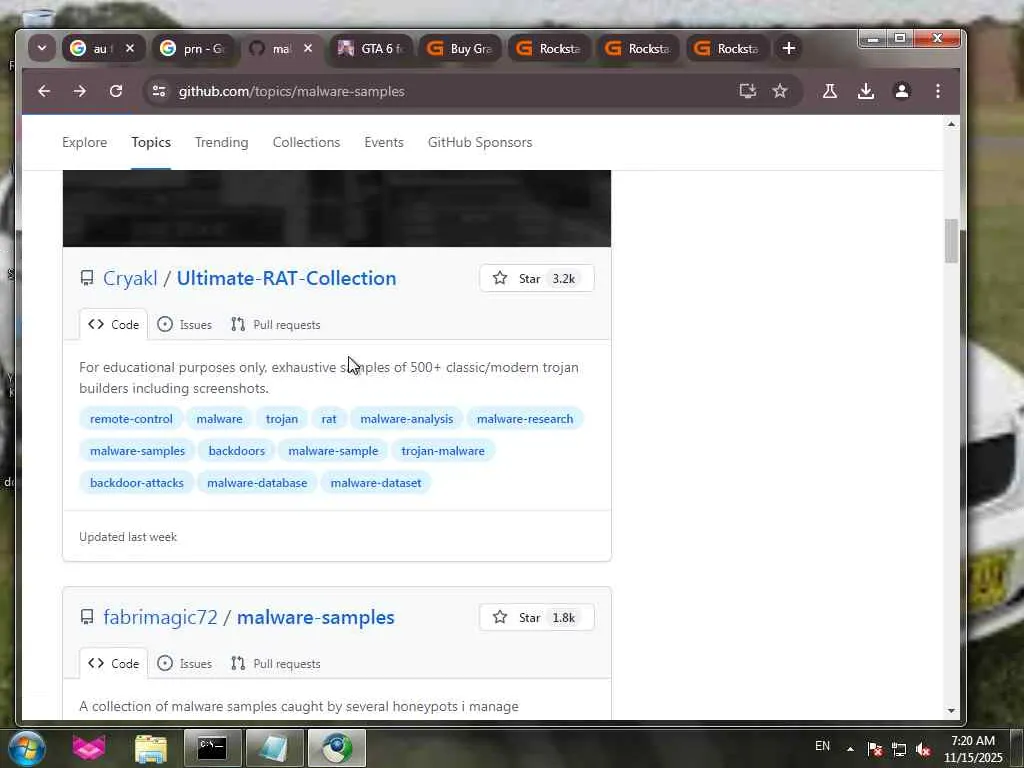1024x768 pixels.
Task: Click the install app icon in address bar
Action: pos(748,91)
